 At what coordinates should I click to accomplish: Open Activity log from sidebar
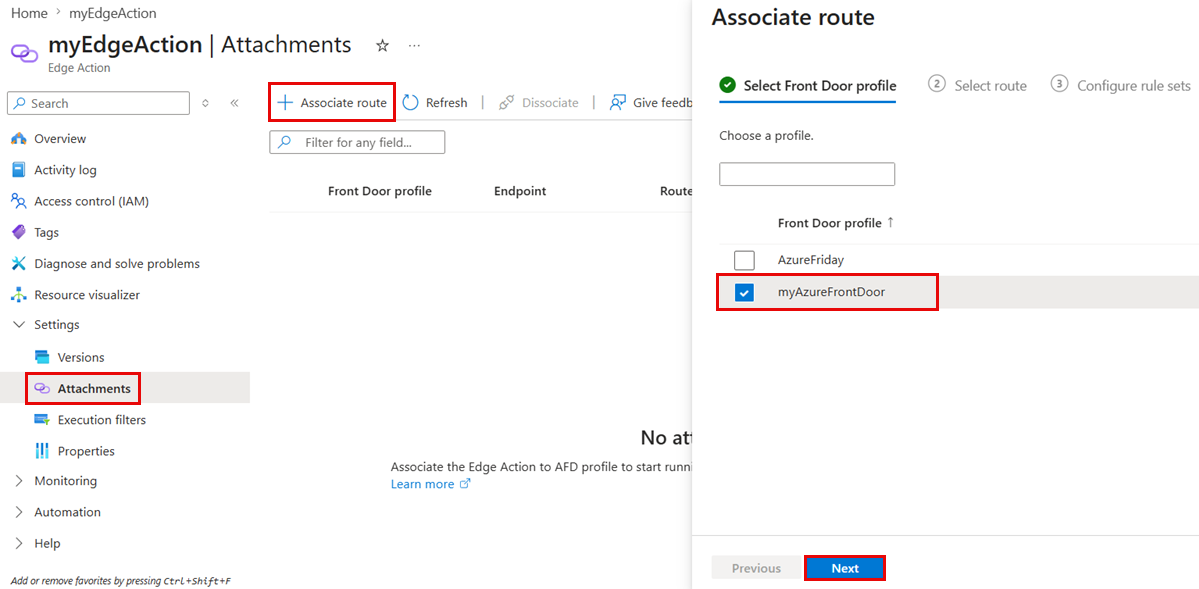point(65,170)
